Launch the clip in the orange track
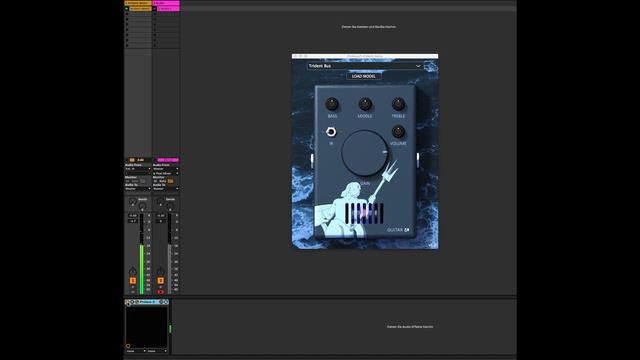 (127, 9)
